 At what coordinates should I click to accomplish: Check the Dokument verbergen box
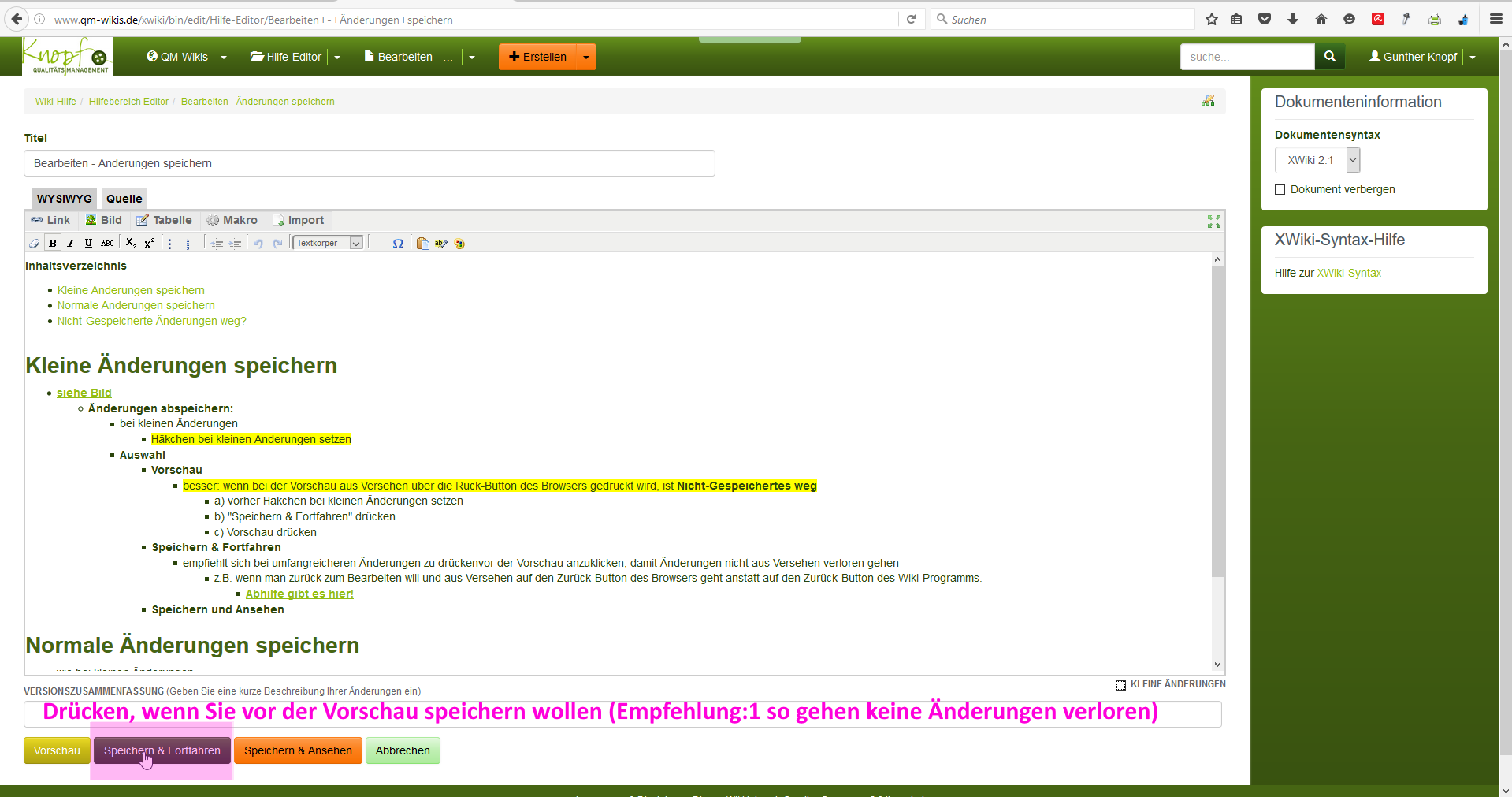pos(1280,190)
